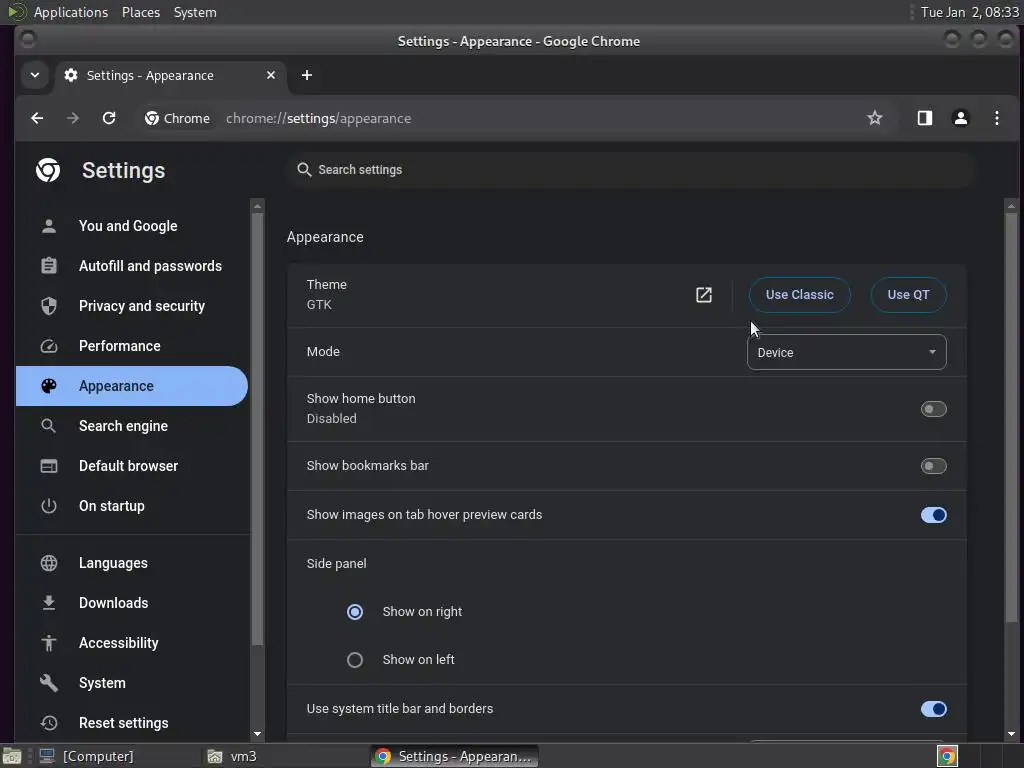Open the Places menu
The width and height of the screenshot is (1024, 768).
coord(141,12)
